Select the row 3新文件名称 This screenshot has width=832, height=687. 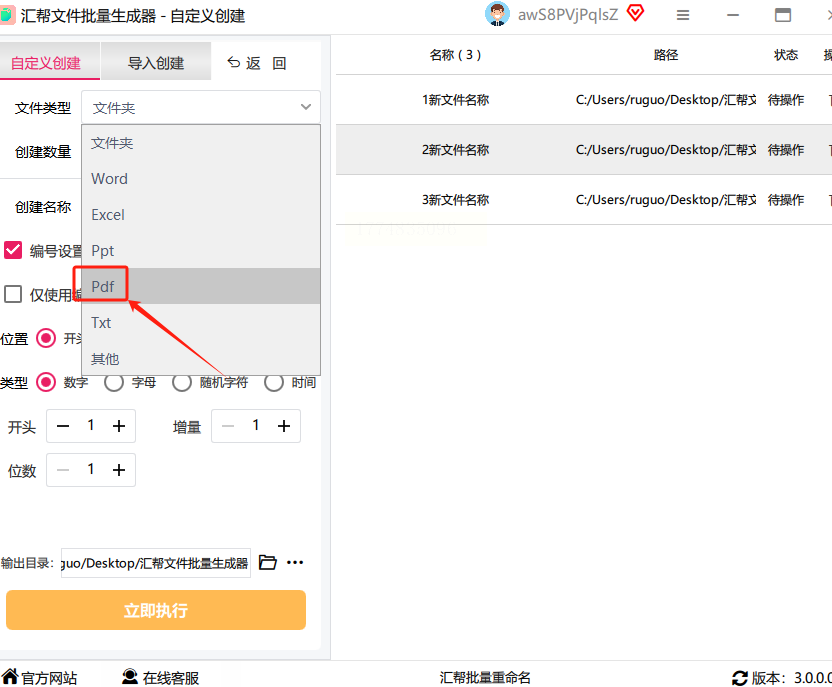584,199
